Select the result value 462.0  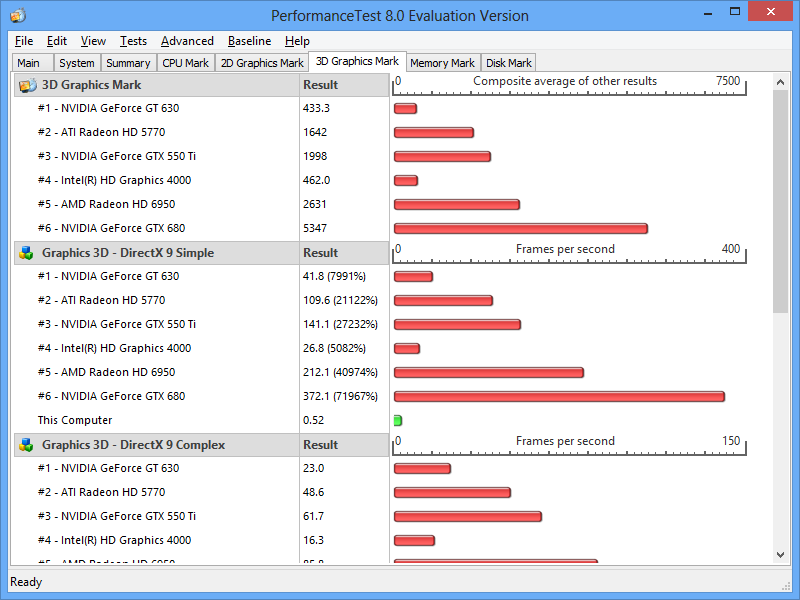(316, 180)
